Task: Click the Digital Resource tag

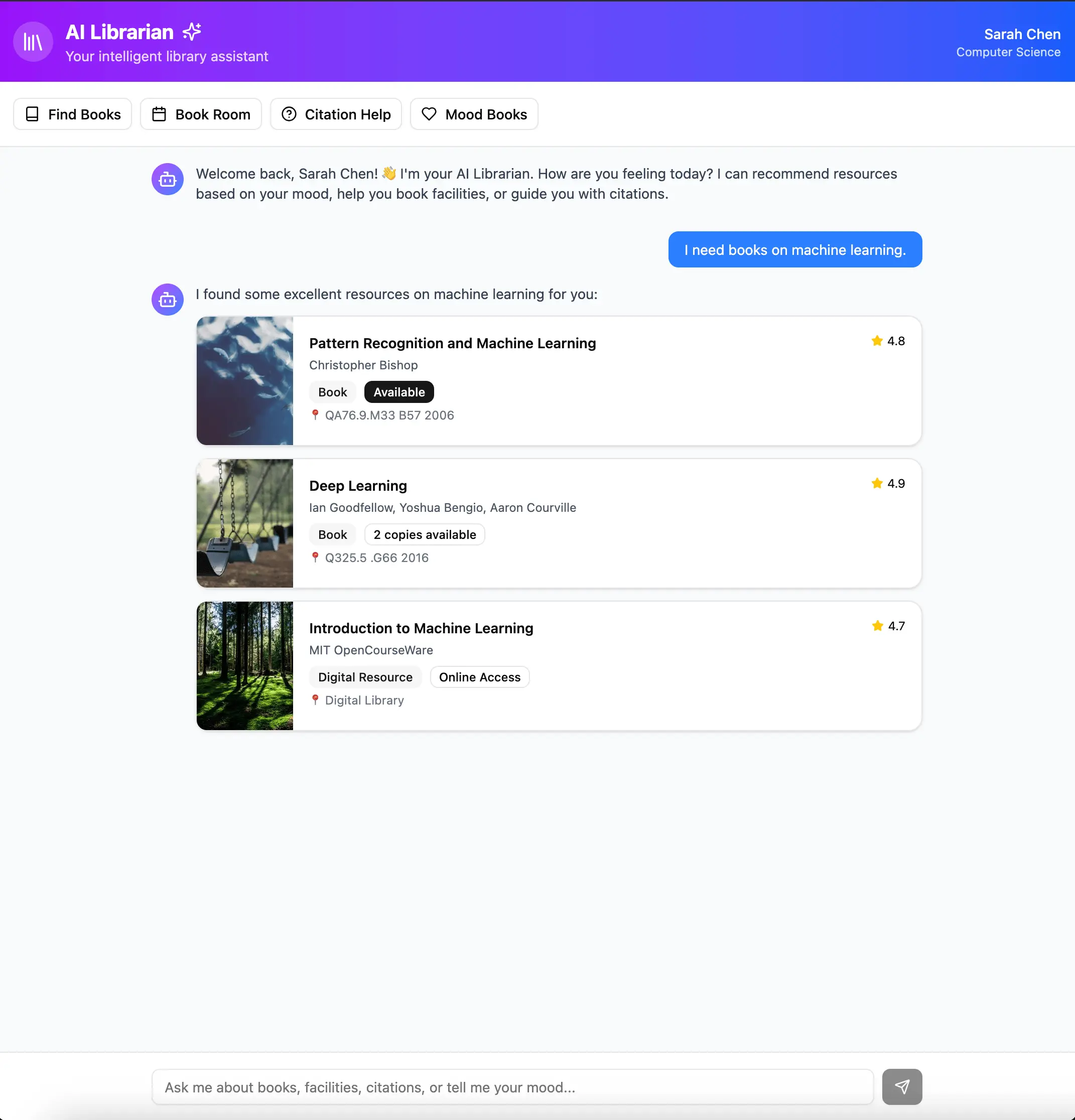Action: (x=365, y=677)
